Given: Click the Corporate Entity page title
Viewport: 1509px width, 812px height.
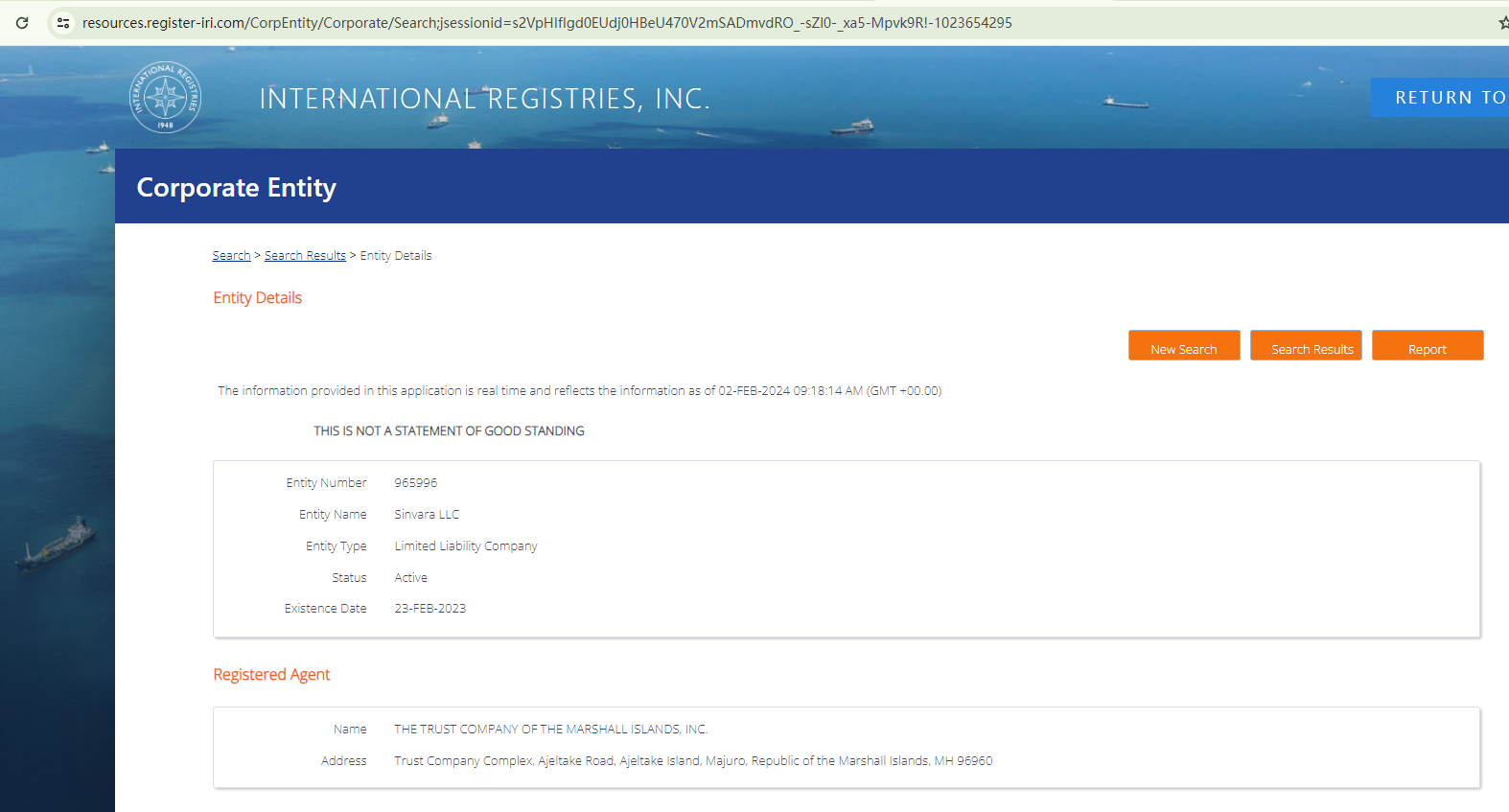Looking at the screenshot, I should pos(237,188).
